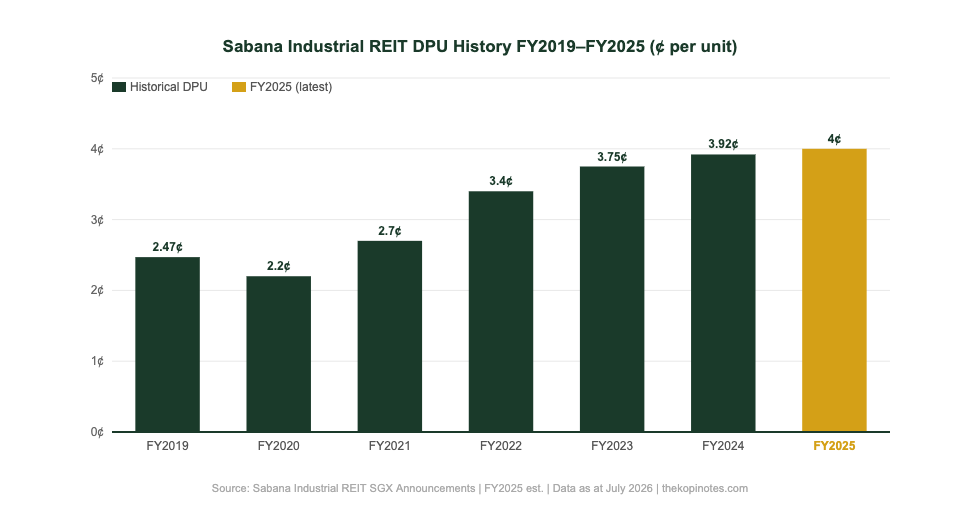Viewport: 960px width, 520px height.
Task: Click the 0¢ y-axis tick label
Action: [97, 432]
